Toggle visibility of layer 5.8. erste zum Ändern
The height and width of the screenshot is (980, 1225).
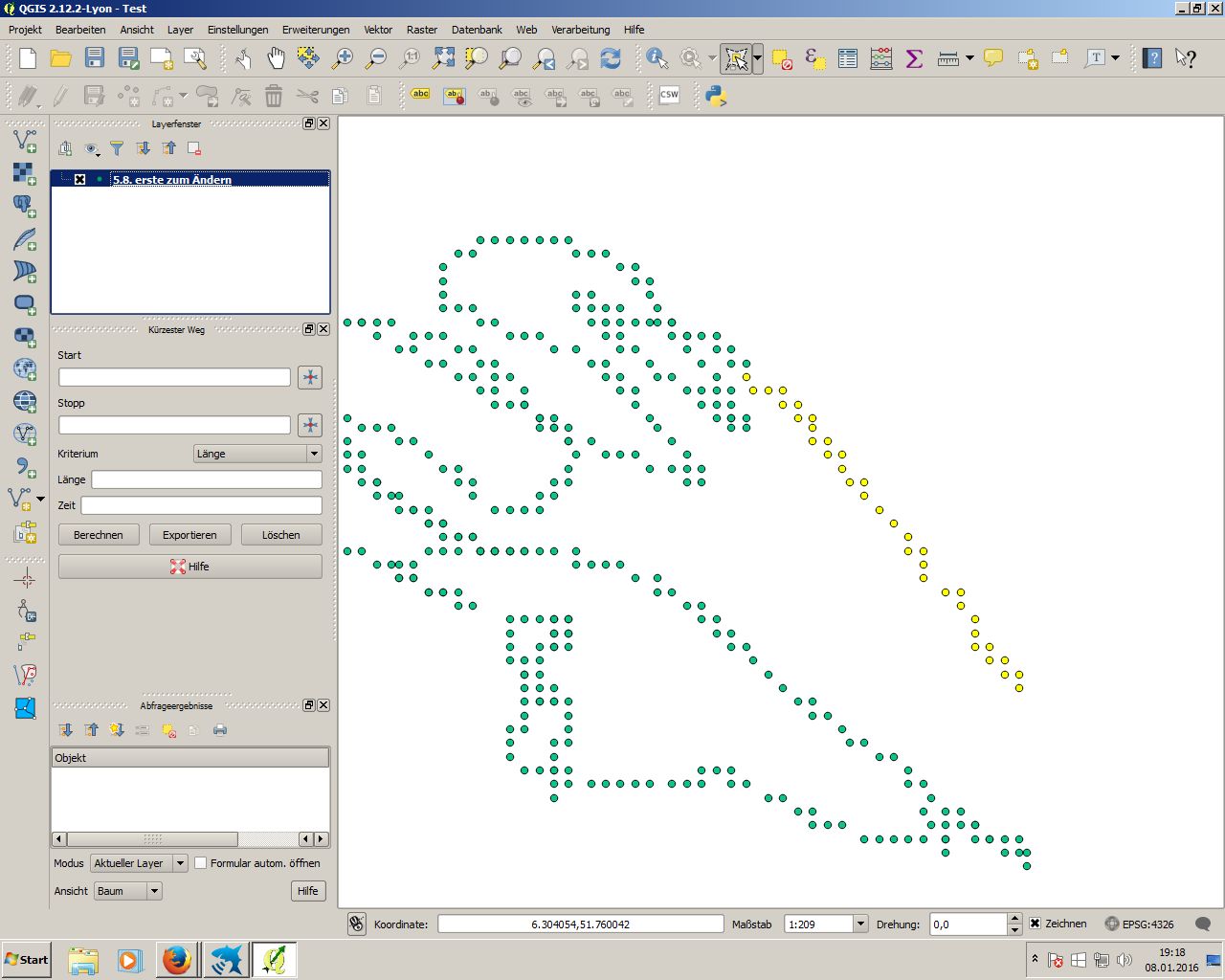(x=80, y=179)
